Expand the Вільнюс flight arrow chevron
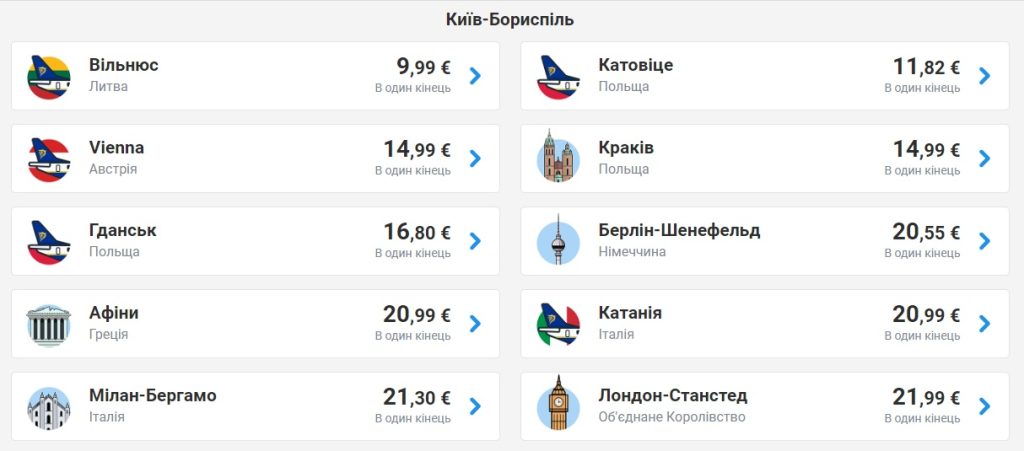 475,75
